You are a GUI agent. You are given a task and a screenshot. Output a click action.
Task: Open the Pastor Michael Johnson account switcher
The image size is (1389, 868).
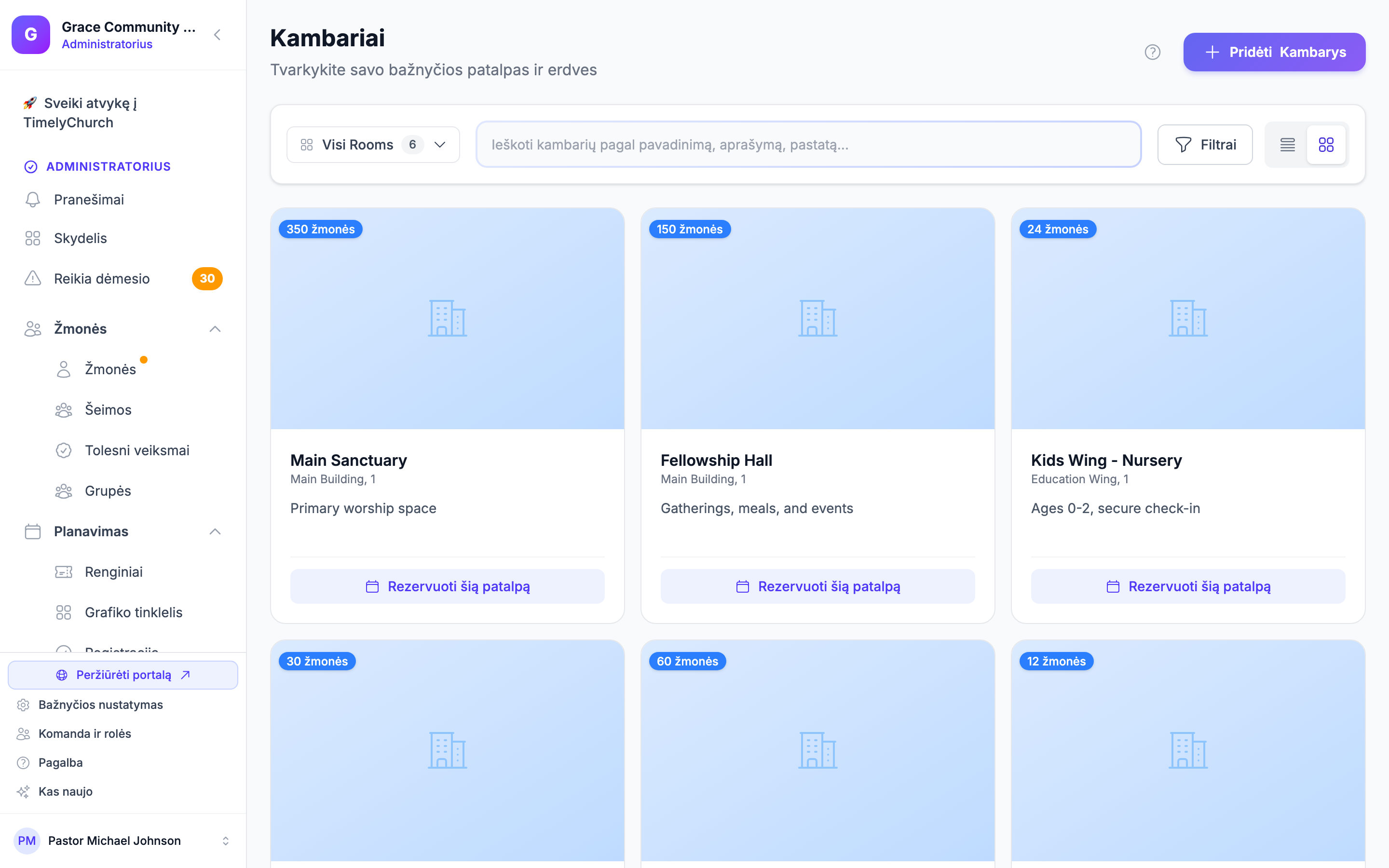123,841
